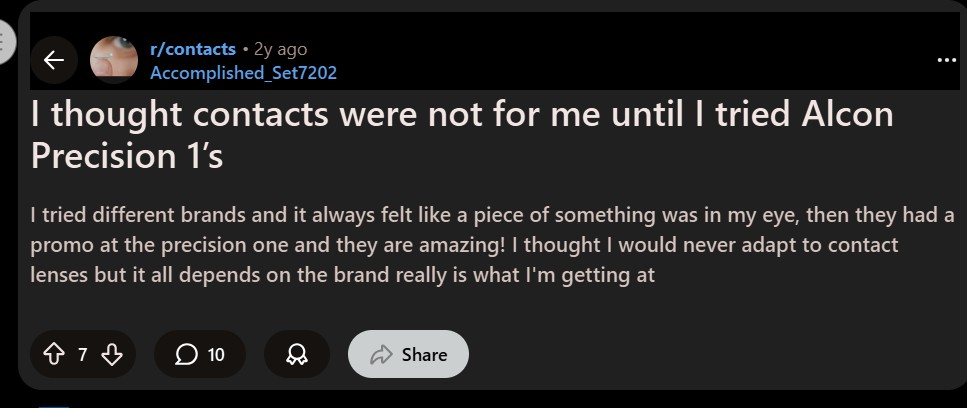
Task: Click the post body paragraph text
Action: coord(492,245)
